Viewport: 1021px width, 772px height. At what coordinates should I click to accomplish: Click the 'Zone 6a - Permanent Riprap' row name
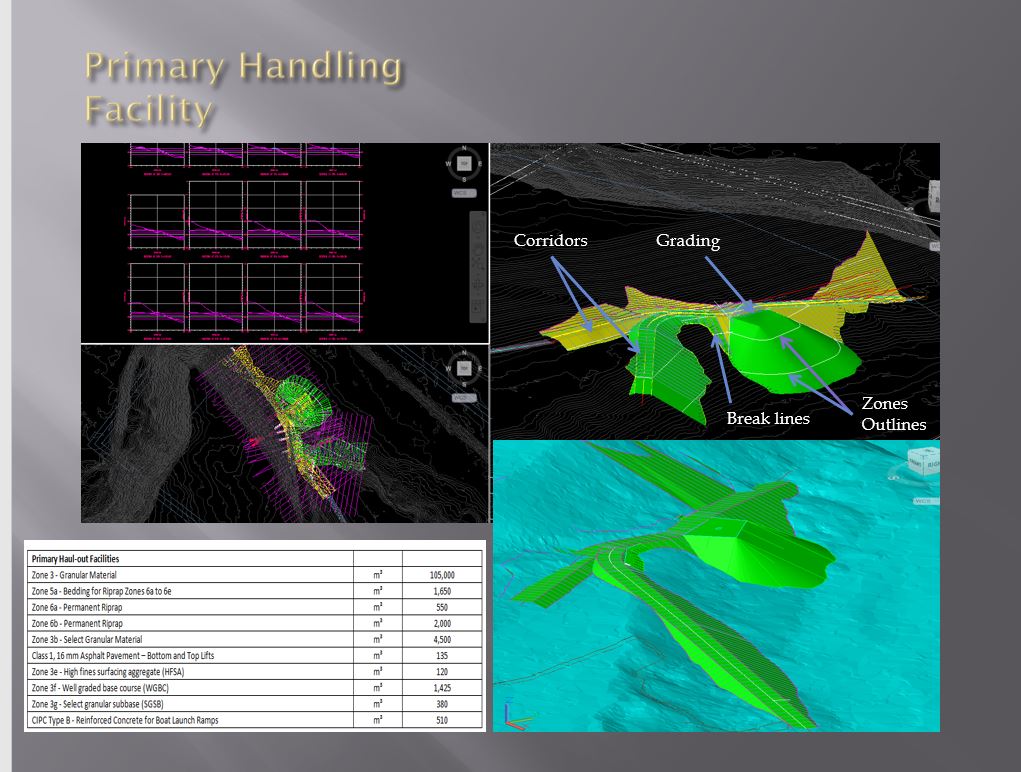tap(77, 607)
